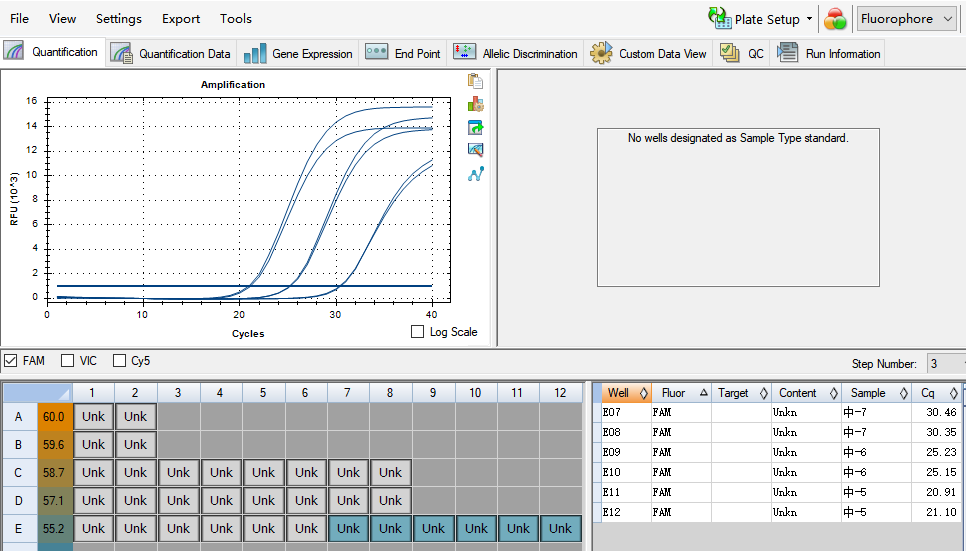The height and width of the screenshot is (551, 966).
Task: Select highlighted well E12 on plate
Action: [561, 529]
